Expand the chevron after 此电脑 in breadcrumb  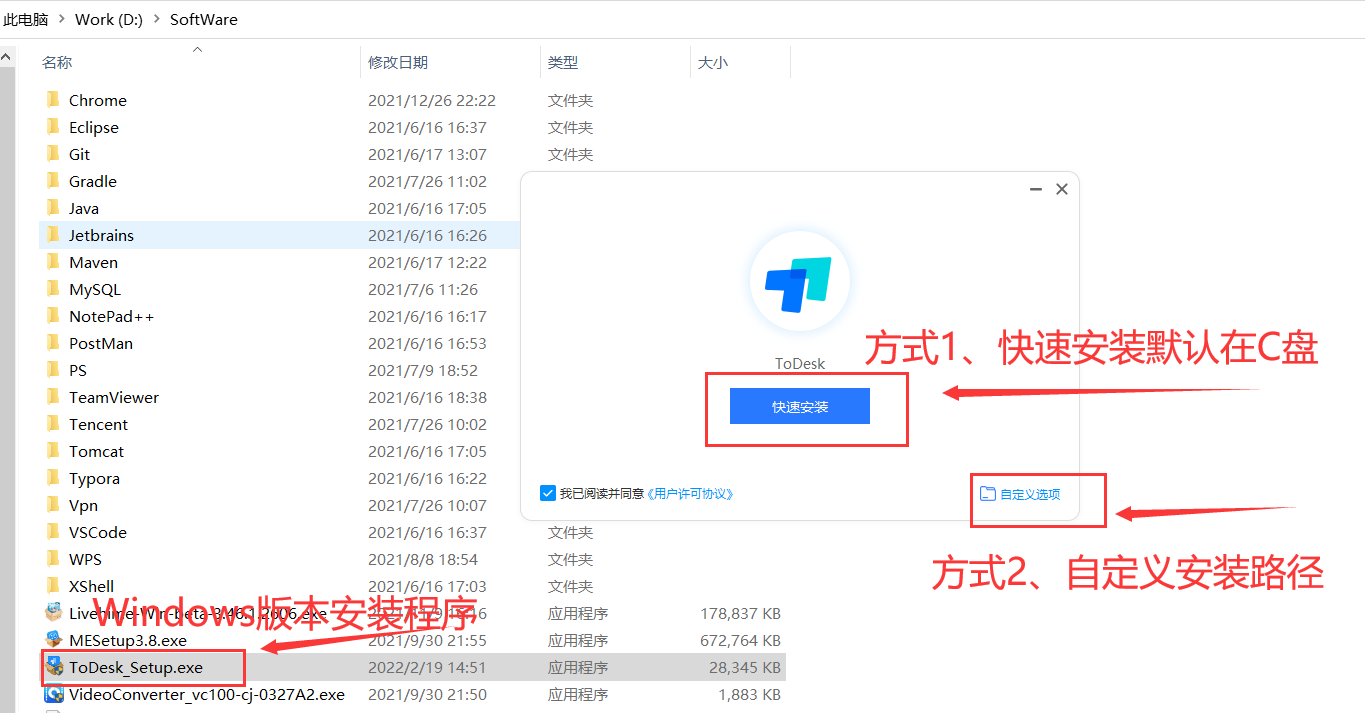pos(62,19)
